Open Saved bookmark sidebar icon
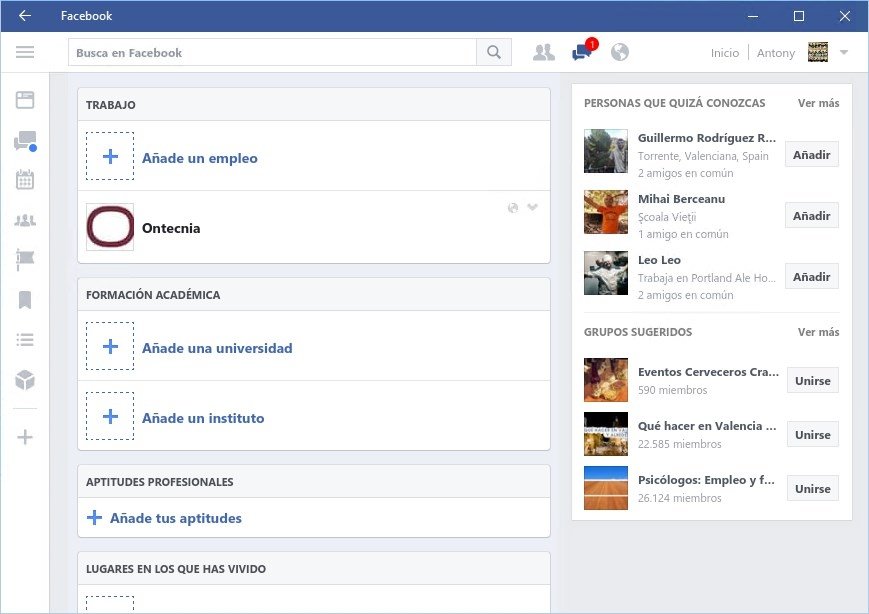Image resolution: width=869 pixels, height=614 pixels. point(25,300)
